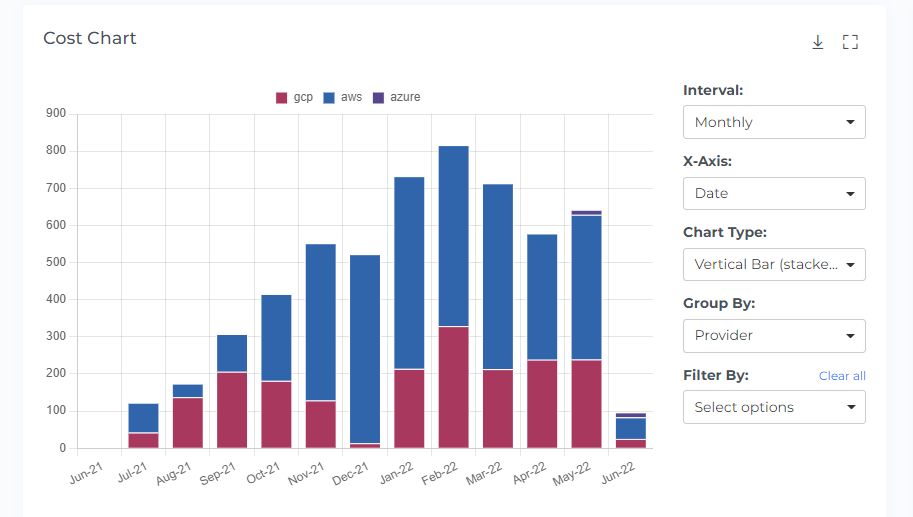Screen dimensions: 913x517
Task: Click the download chart icon
Action: 817,42
